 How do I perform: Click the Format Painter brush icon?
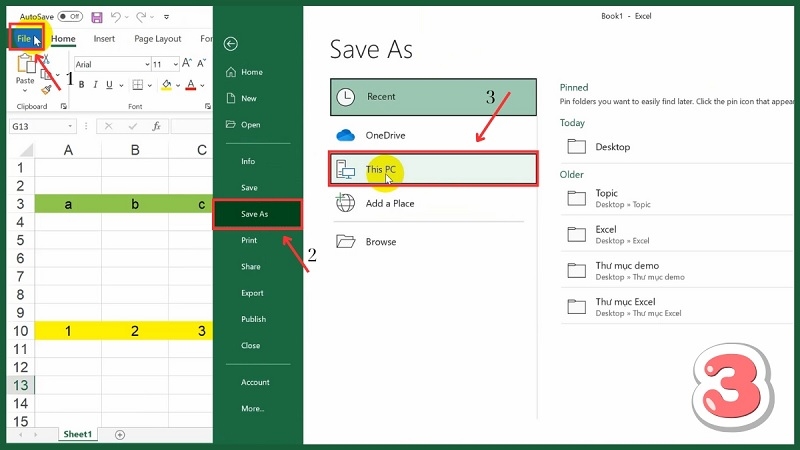pyautogui.click(x=46, y=90)
